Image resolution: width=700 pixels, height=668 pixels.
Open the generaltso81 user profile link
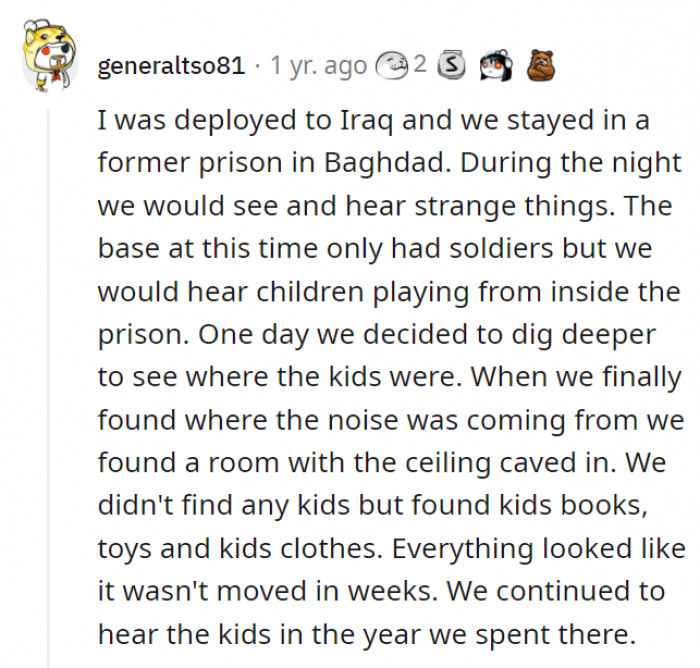[171, 66]
